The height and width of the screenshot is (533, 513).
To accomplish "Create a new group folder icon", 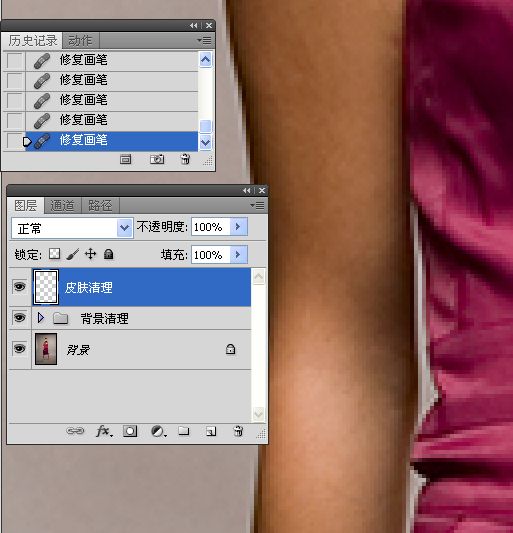I will click(x=184, y=431).
